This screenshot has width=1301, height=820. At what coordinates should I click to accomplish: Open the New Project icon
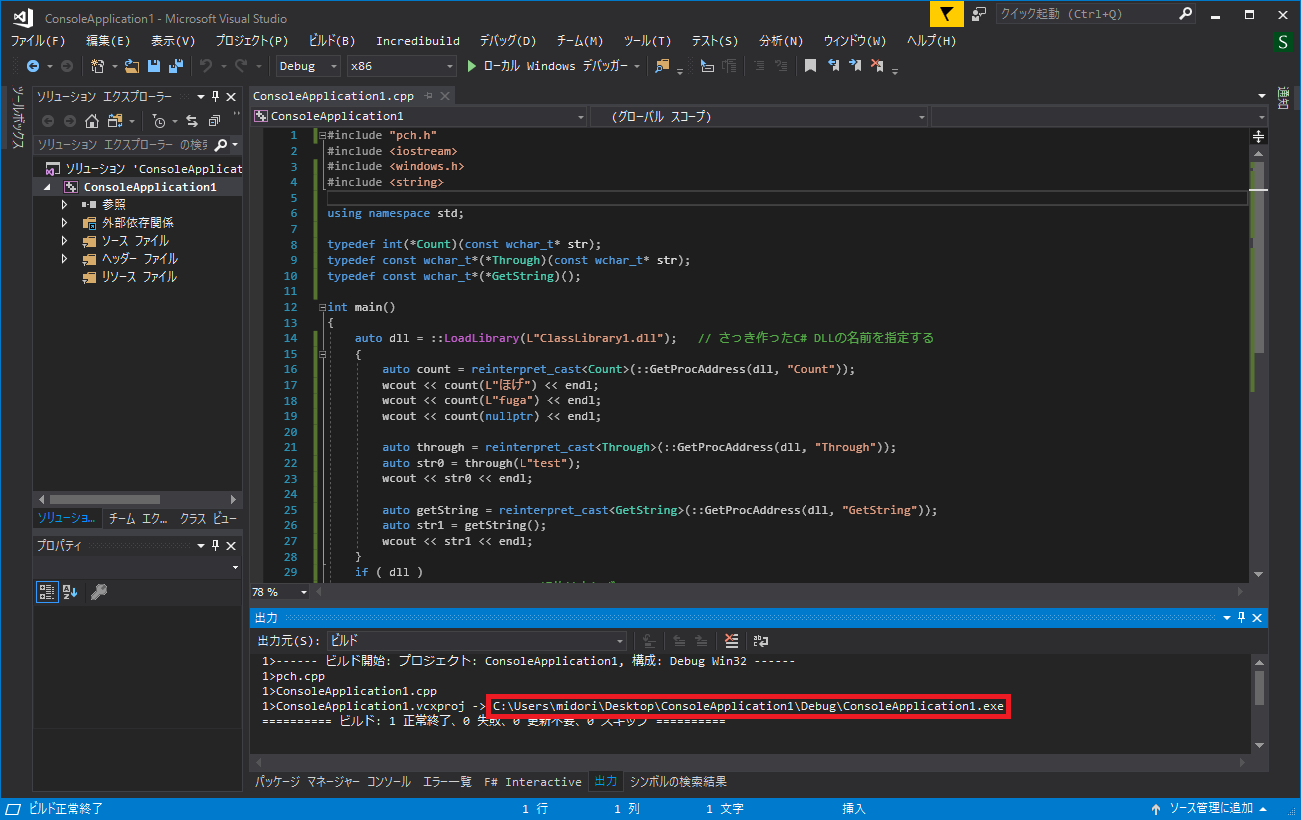(97, 66)
